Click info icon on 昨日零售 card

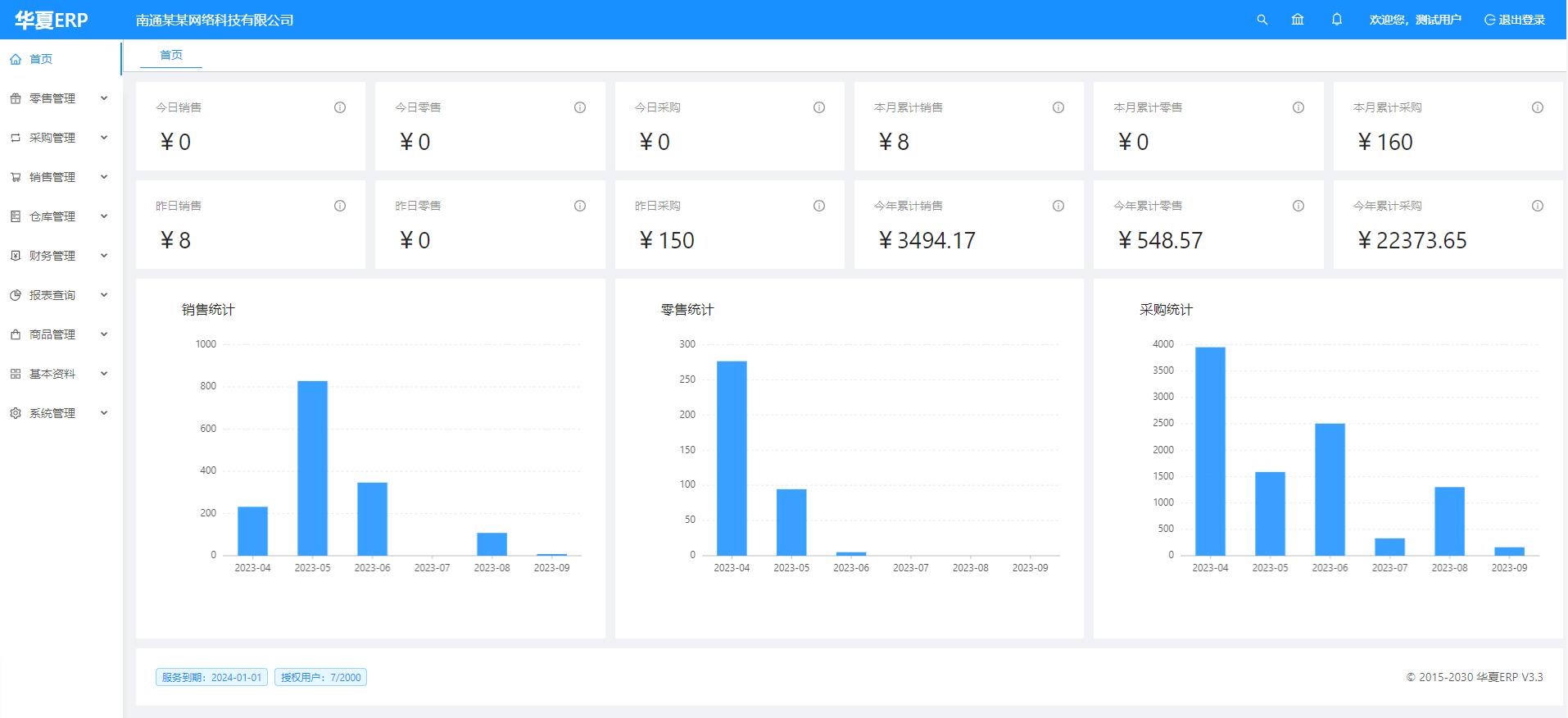click(x=580, y=206)
